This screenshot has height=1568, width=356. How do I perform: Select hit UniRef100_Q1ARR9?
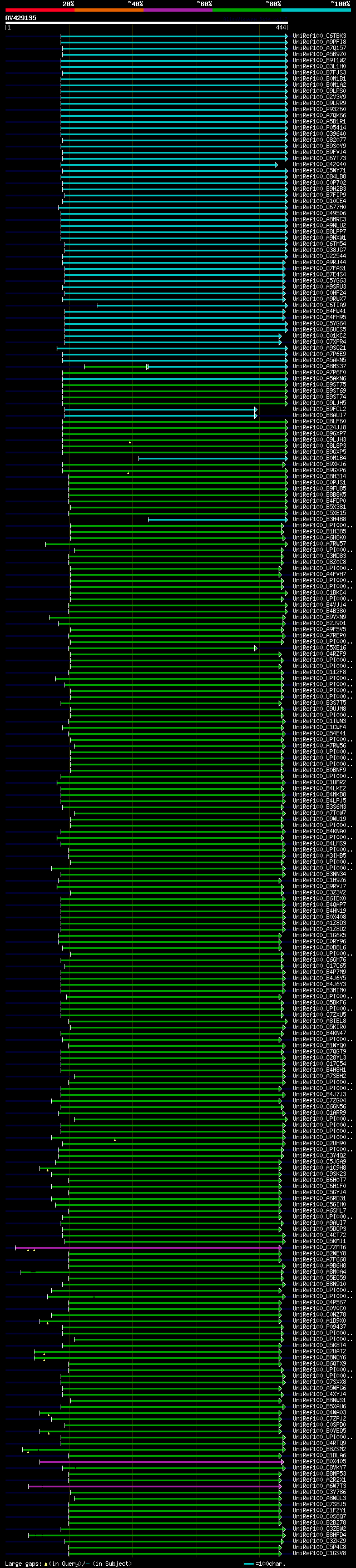(x=319, y=1114)
